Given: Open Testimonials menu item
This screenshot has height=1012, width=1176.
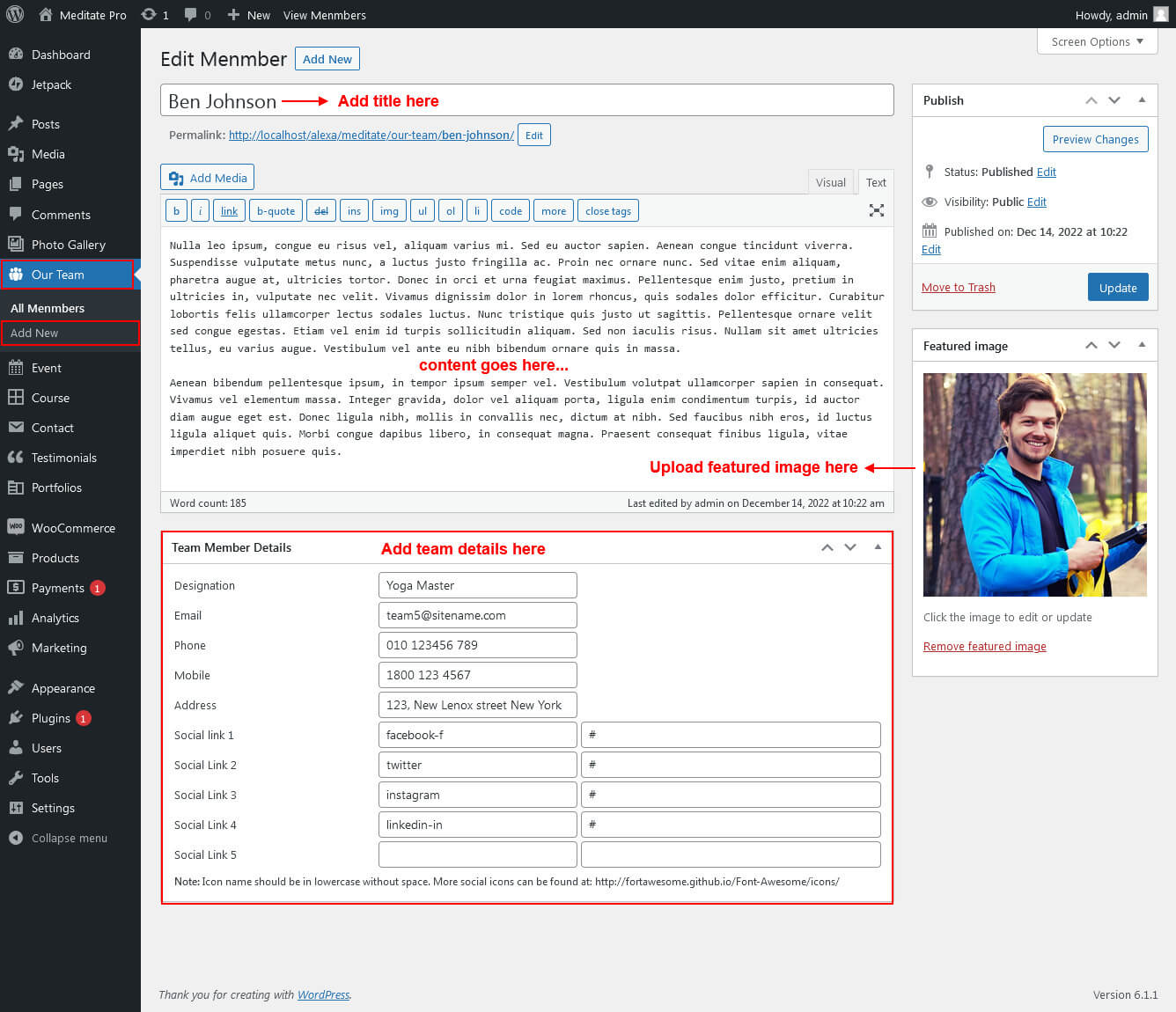Looking at the screenshot, I should point(70,458).
